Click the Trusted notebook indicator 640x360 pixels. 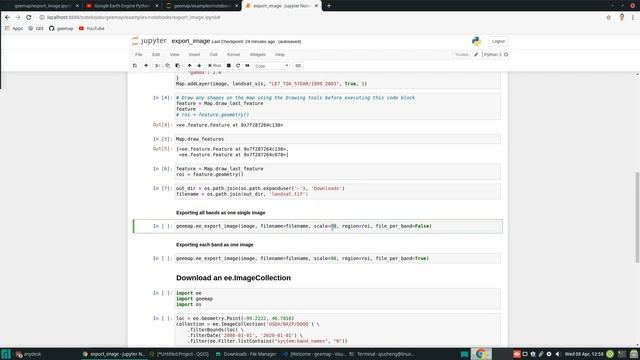coord(462,54)
